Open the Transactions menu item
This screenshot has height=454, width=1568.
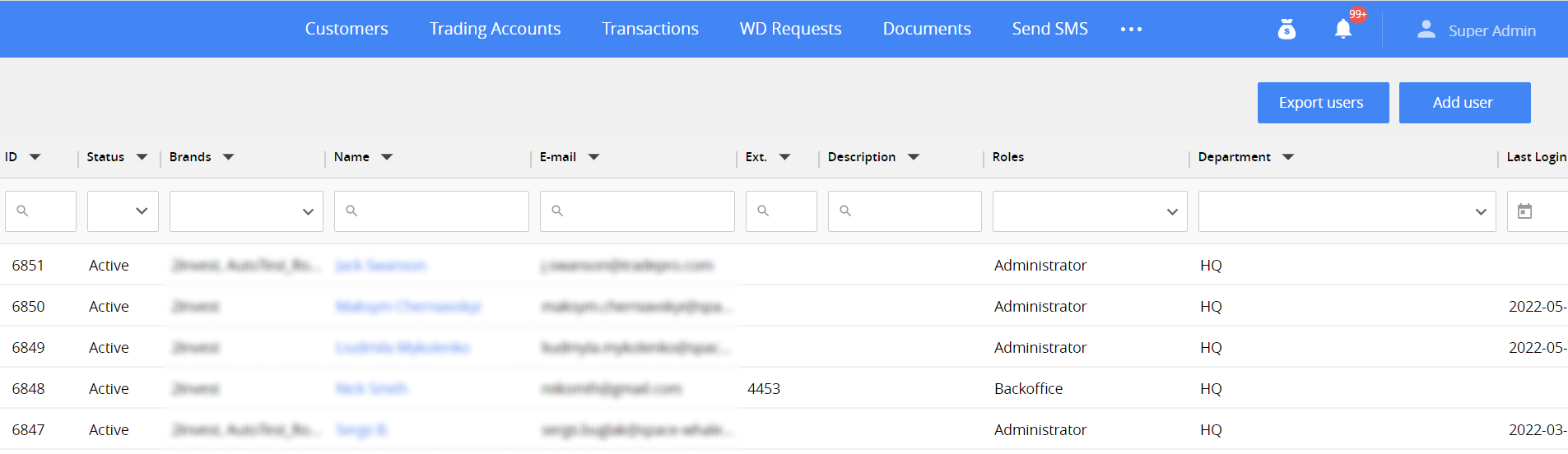tap(650, 29)
